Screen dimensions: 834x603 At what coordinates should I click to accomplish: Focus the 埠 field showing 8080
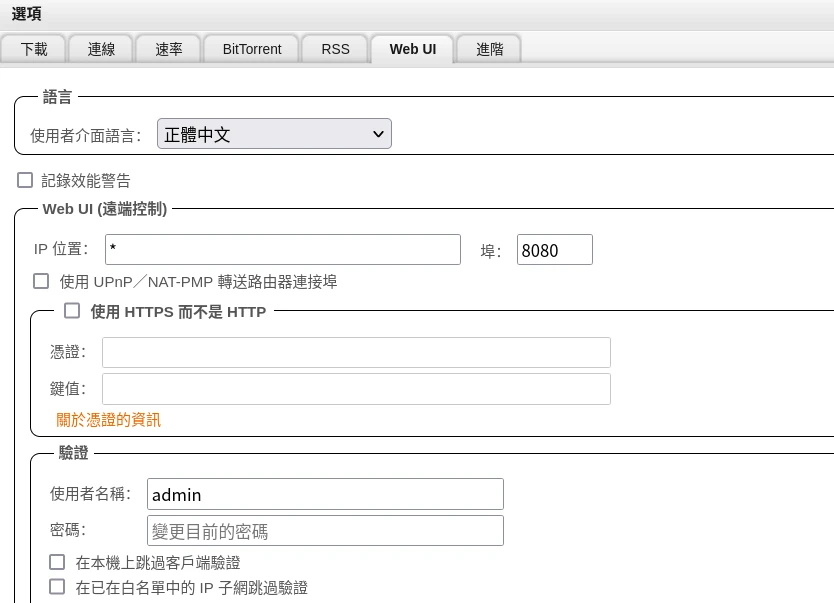click(x=554, y=249)
